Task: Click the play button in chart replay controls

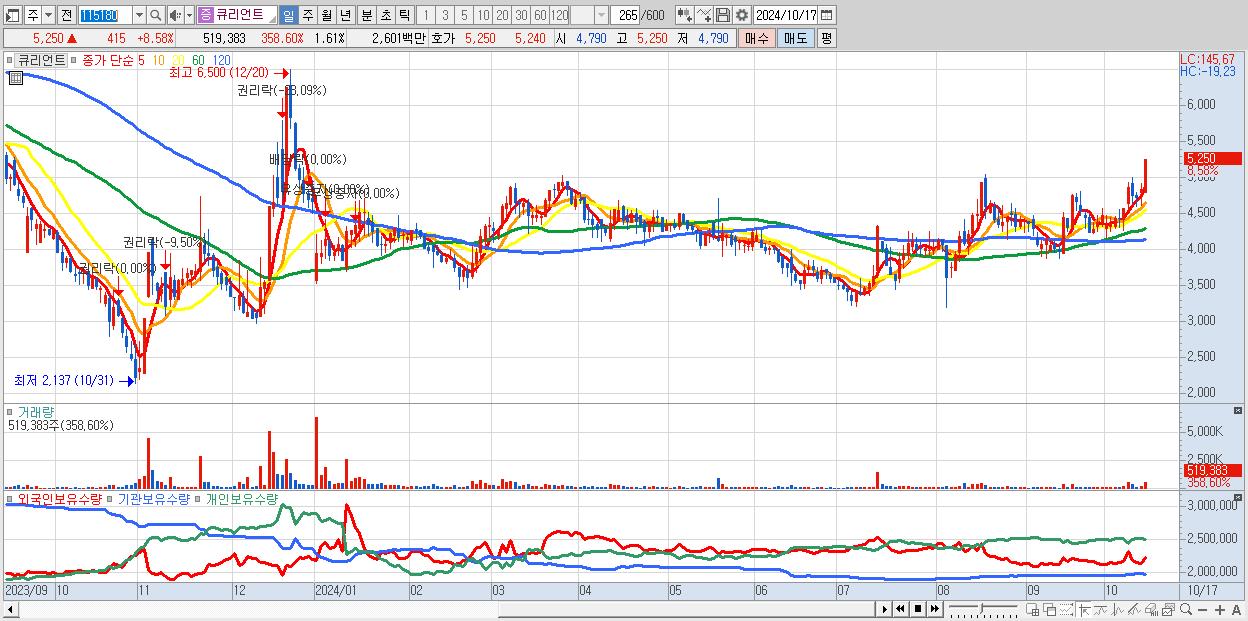Action: (x=885, y=609)
